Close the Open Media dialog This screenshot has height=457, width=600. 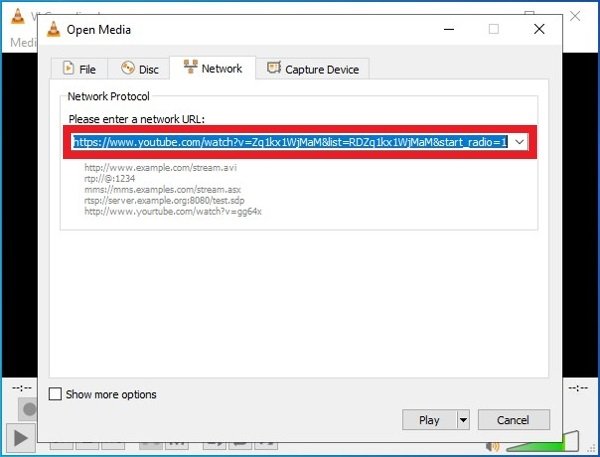(539, 29)
